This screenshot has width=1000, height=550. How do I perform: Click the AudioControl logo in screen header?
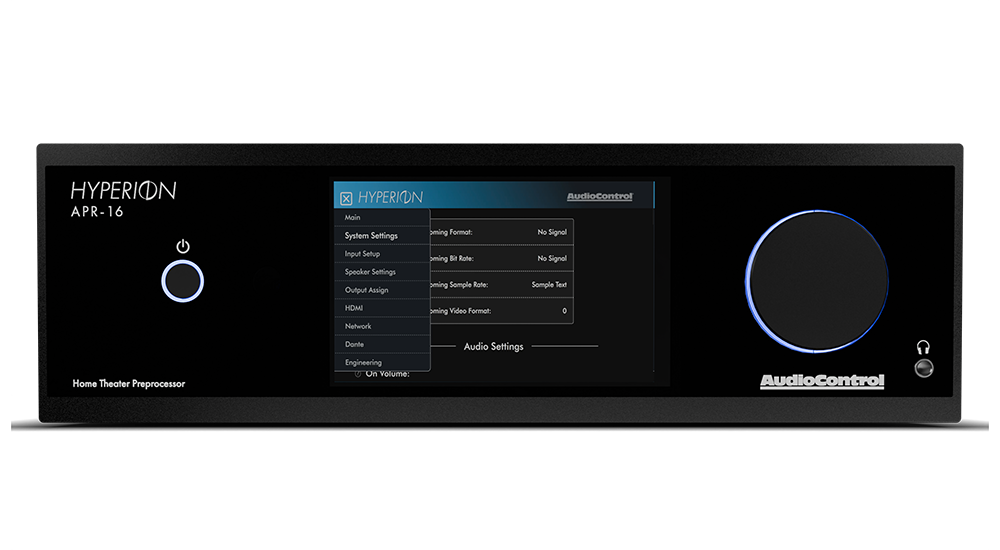pos(599,197)
